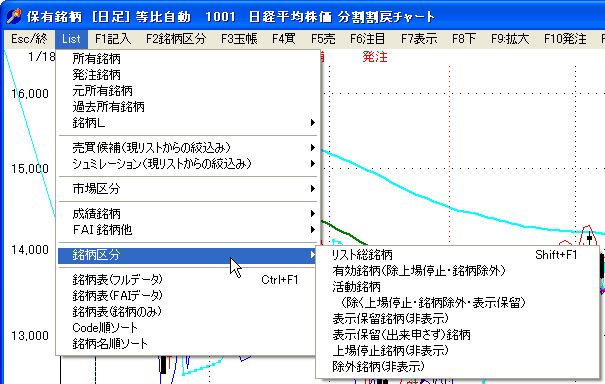Open the List menu

pos(71,39)
